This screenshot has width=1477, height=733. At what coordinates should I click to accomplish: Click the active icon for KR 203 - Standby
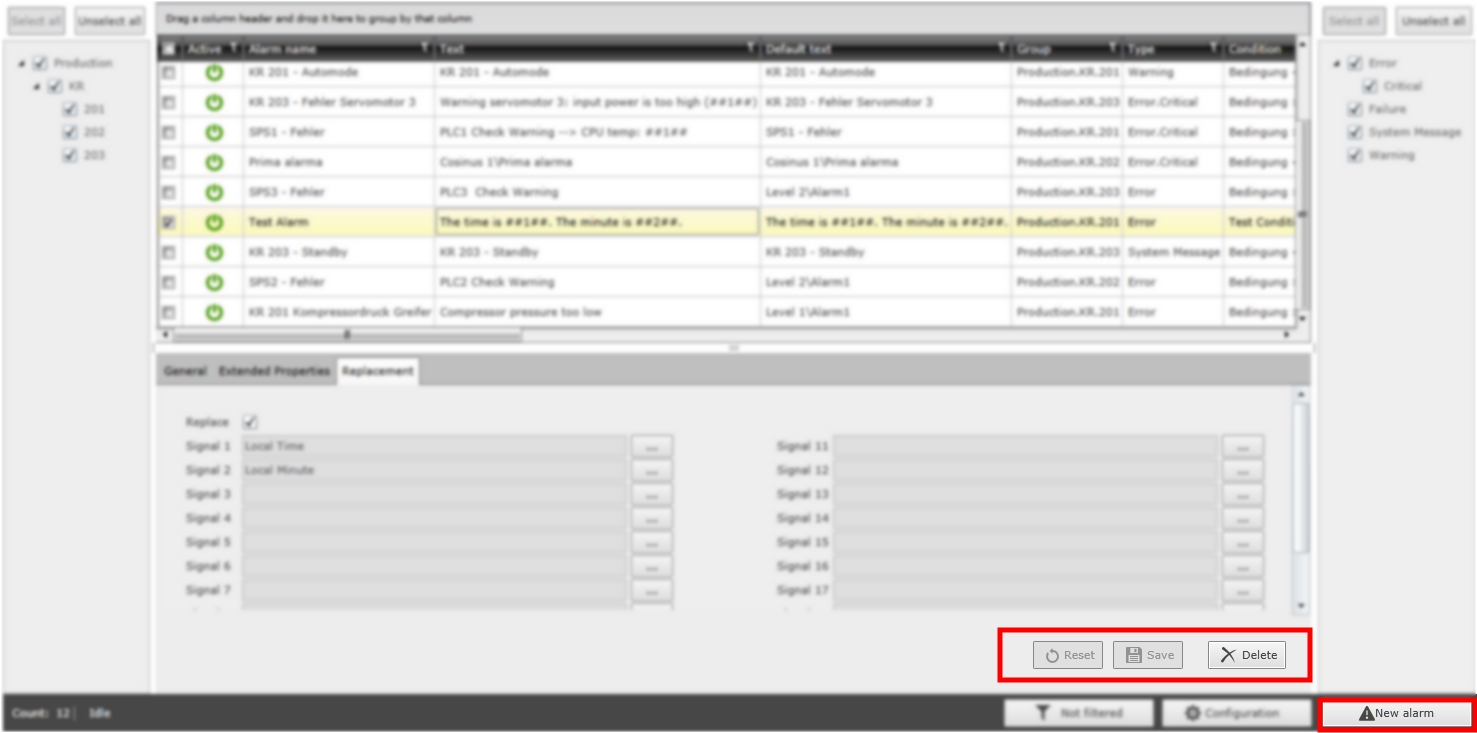213,252
